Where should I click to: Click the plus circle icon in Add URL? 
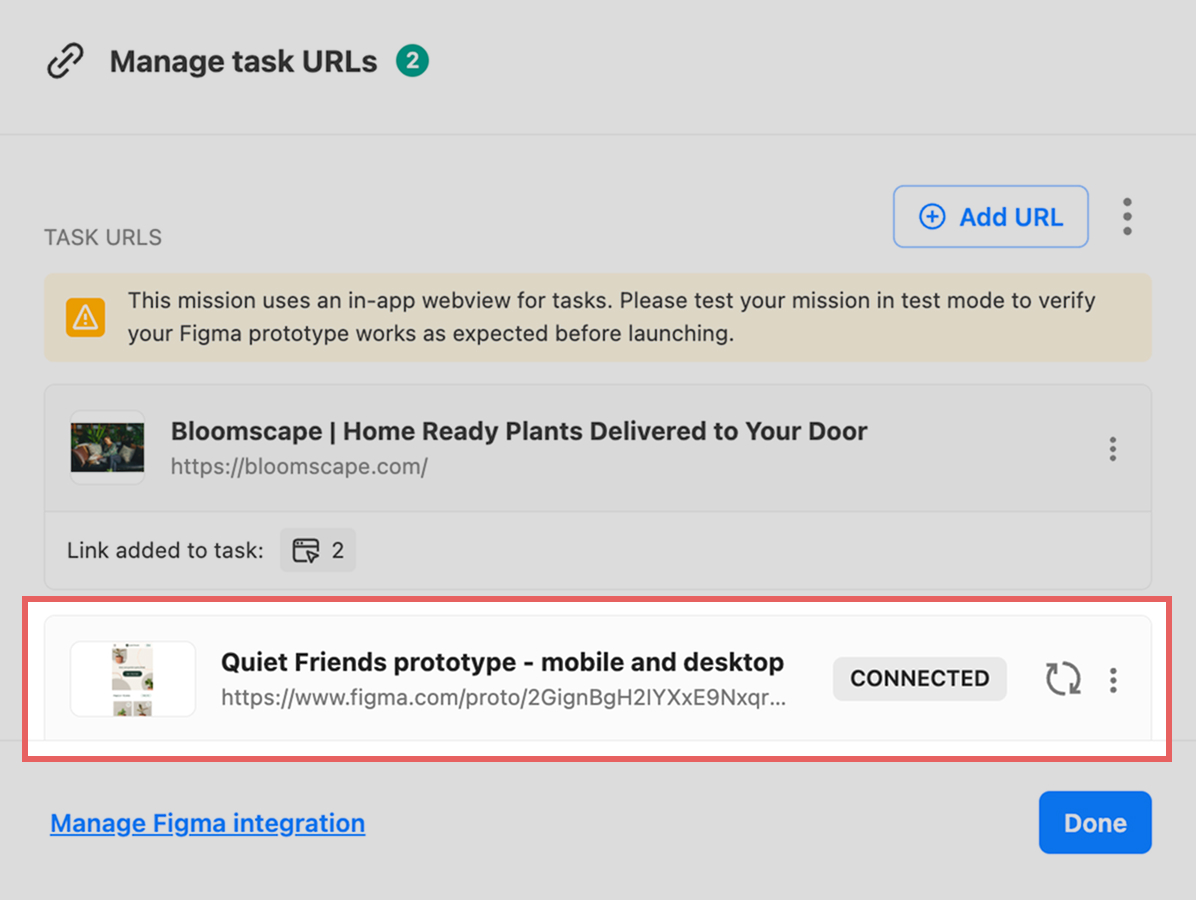click(932, 217)
